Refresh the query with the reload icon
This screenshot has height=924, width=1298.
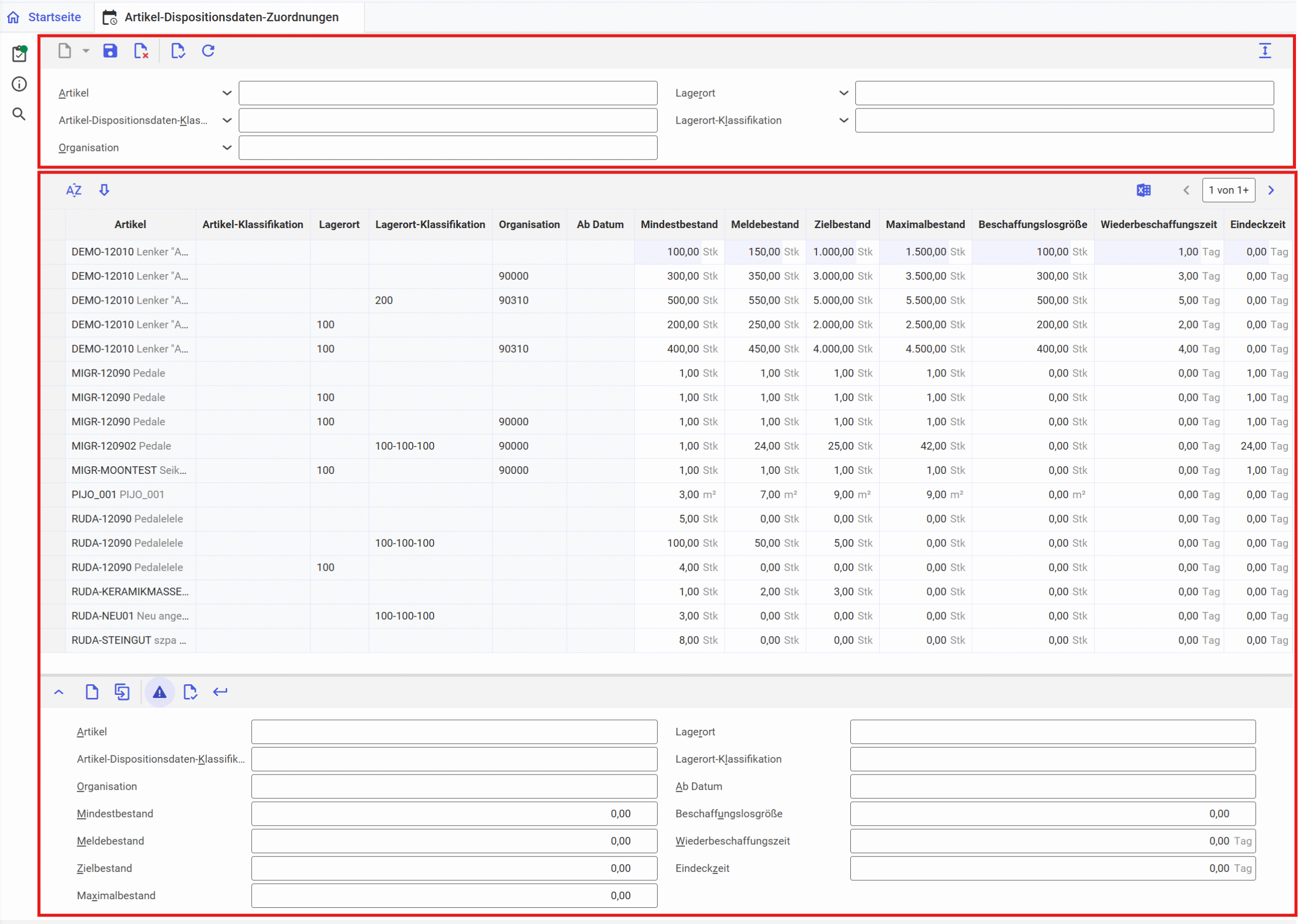208,51
